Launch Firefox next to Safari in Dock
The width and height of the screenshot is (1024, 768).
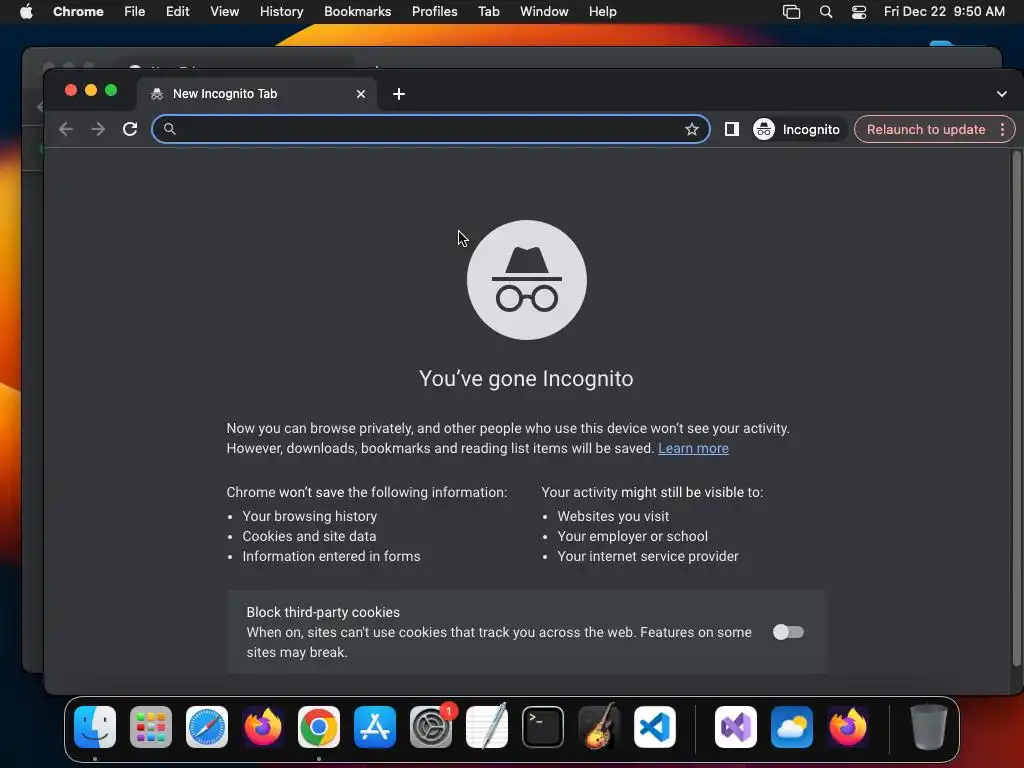(x=263, y=727)
